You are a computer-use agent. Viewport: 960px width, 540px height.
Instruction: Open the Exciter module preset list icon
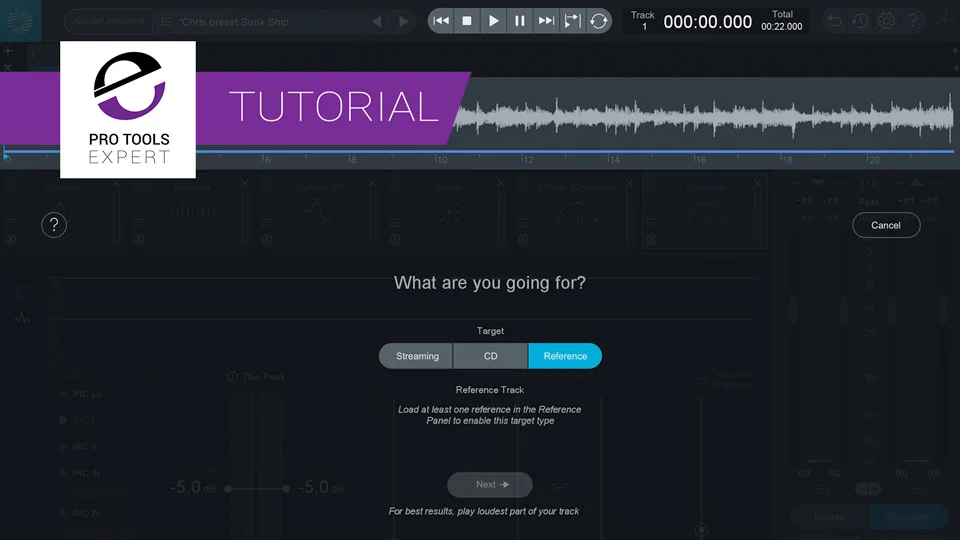pos(395,222)
